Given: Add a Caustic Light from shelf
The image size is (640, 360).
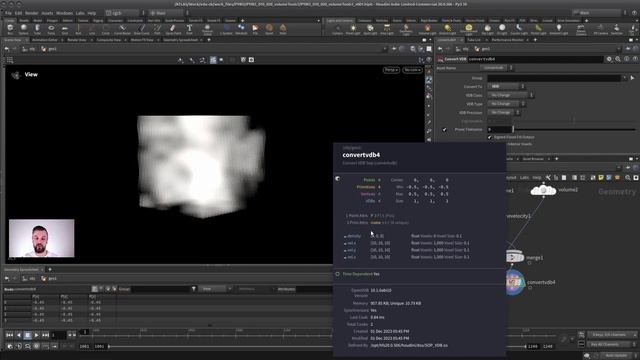Looking at the screenshot, I should pyautogui.click(x=519, y=29).
